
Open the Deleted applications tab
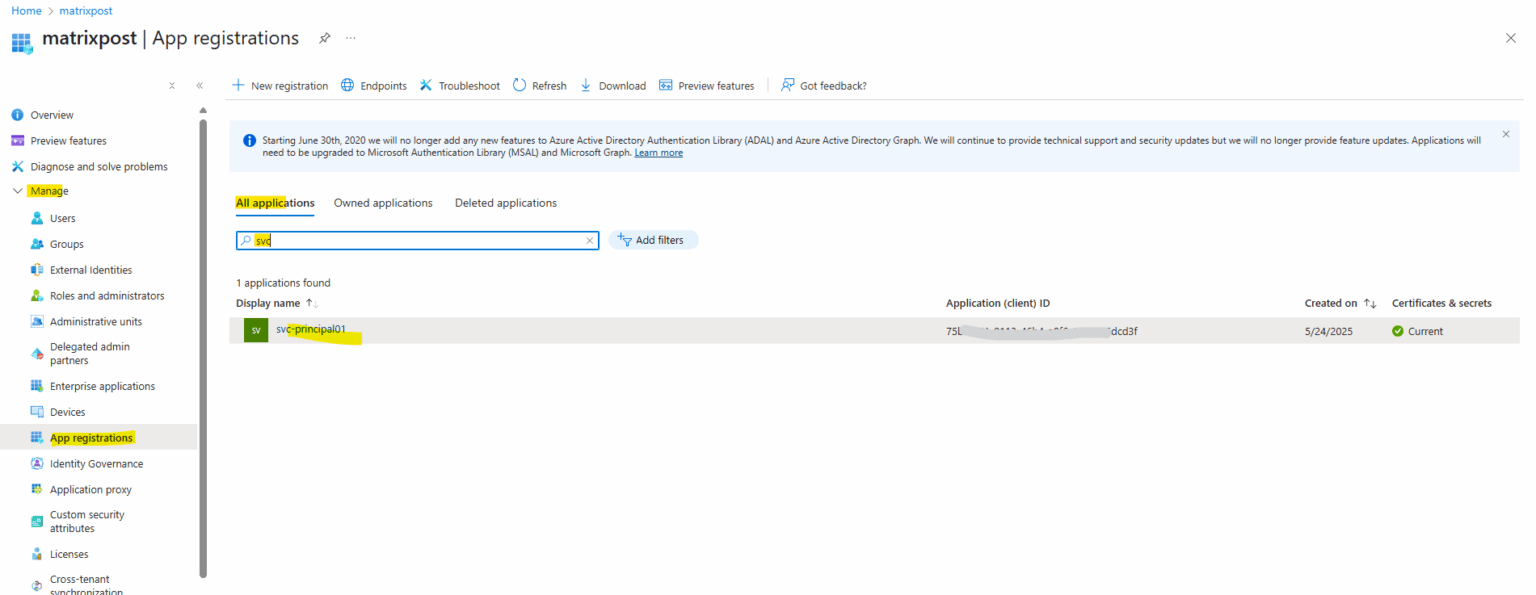point(505,203)
